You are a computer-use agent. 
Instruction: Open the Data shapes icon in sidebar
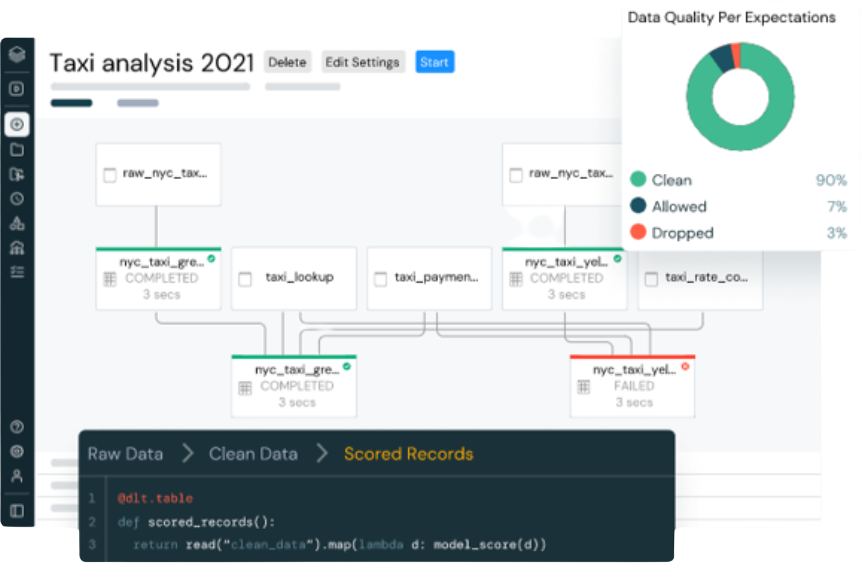click(x=17, y=223)
